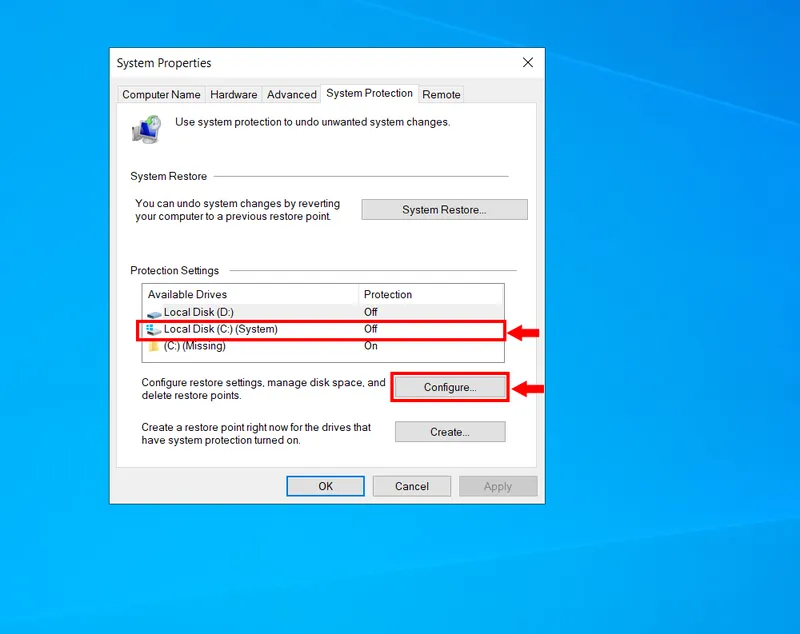
Task: Confirm the dialog with OK
Action: (325, 486)
